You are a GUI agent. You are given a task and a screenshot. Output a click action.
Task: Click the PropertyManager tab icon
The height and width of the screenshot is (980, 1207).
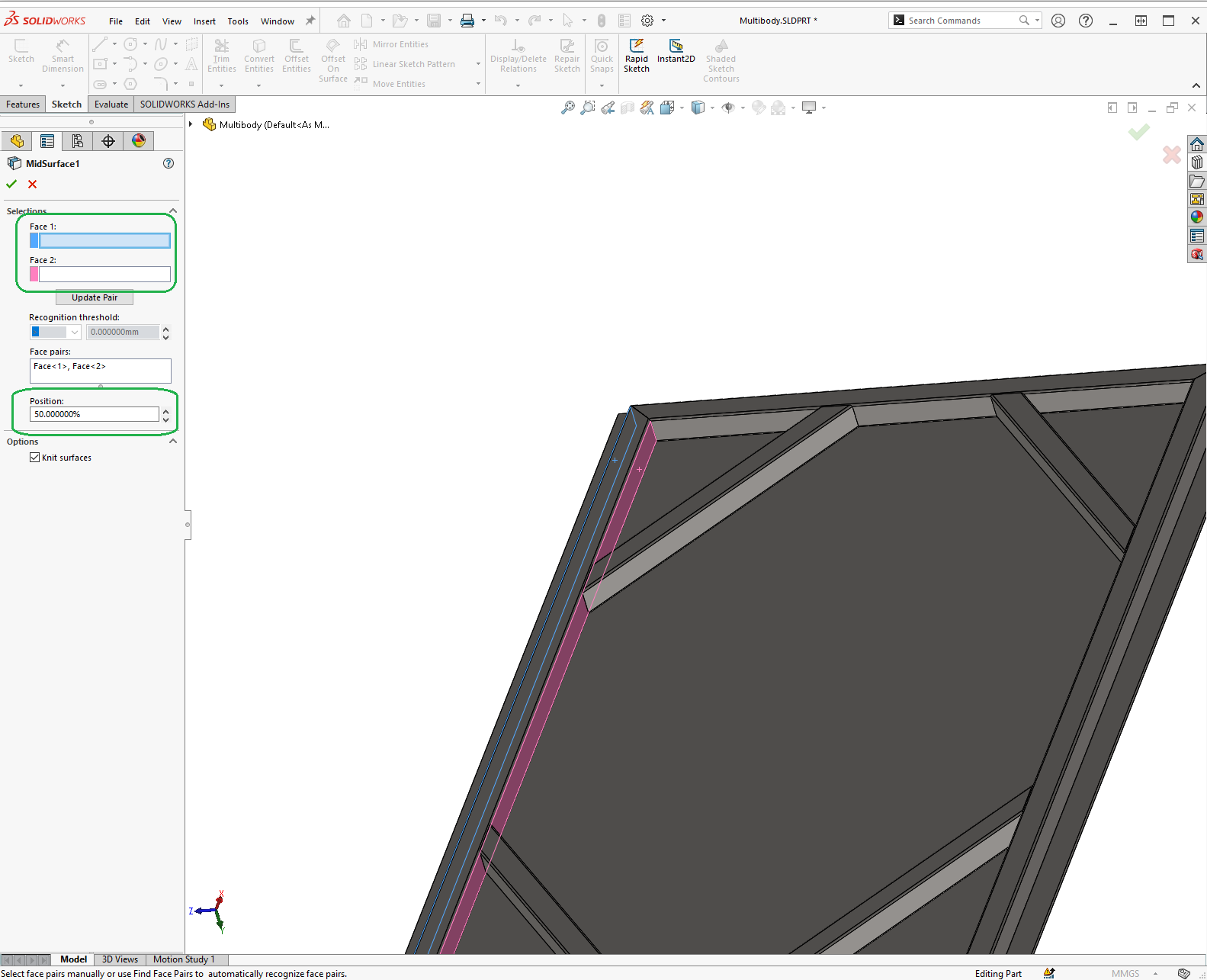point(47,141)
